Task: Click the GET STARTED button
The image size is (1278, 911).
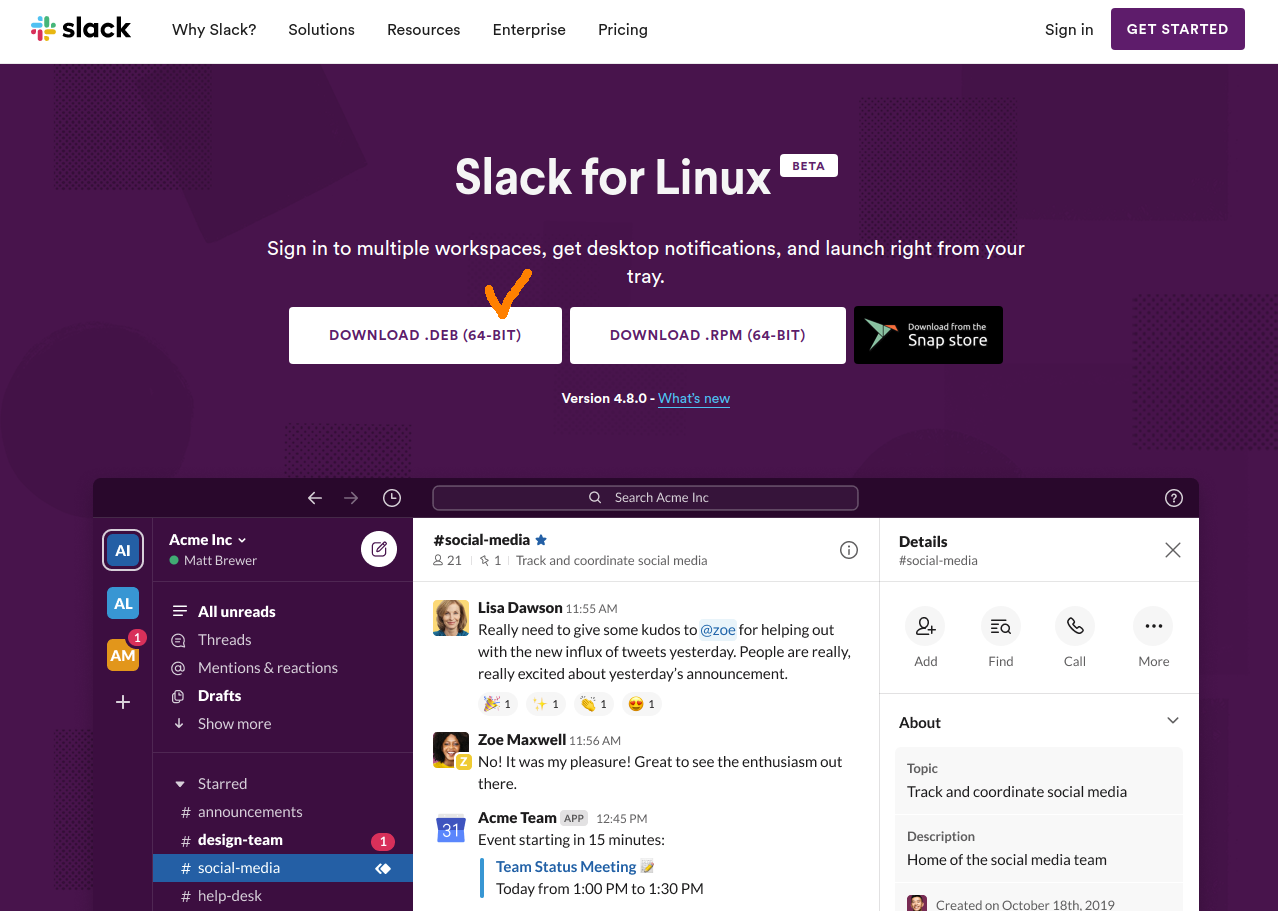Action: (1177, 29)
